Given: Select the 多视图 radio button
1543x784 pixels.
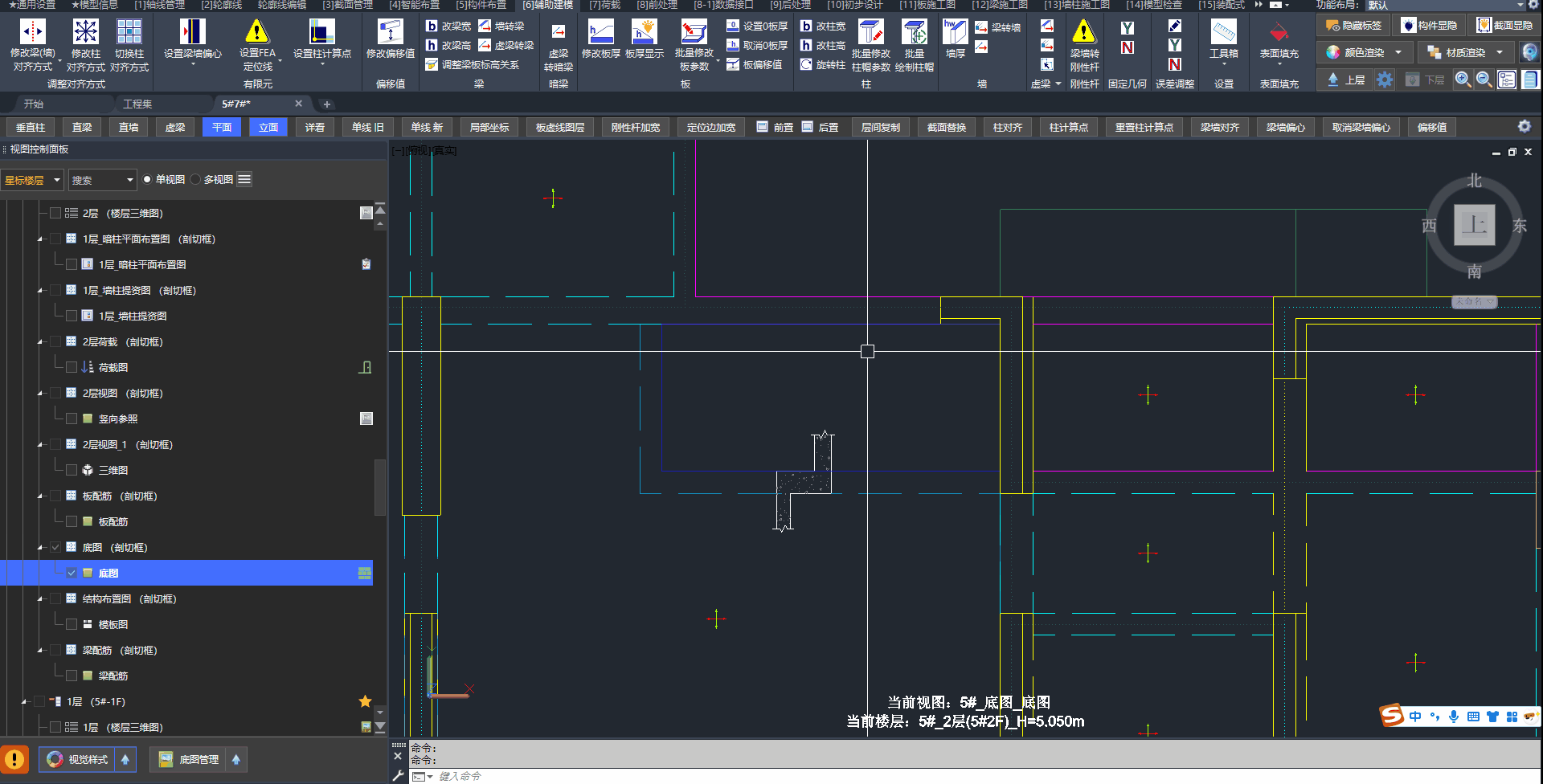Looking at the screenshot, I should pos(196,180).
